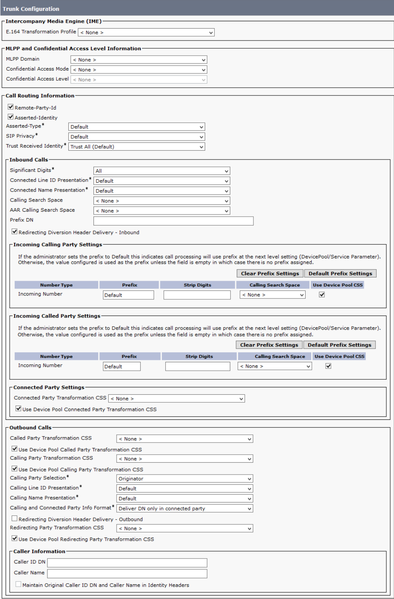Open E.164 Transformation Profile dropdown
394x599 pixels.
point(146,32)
